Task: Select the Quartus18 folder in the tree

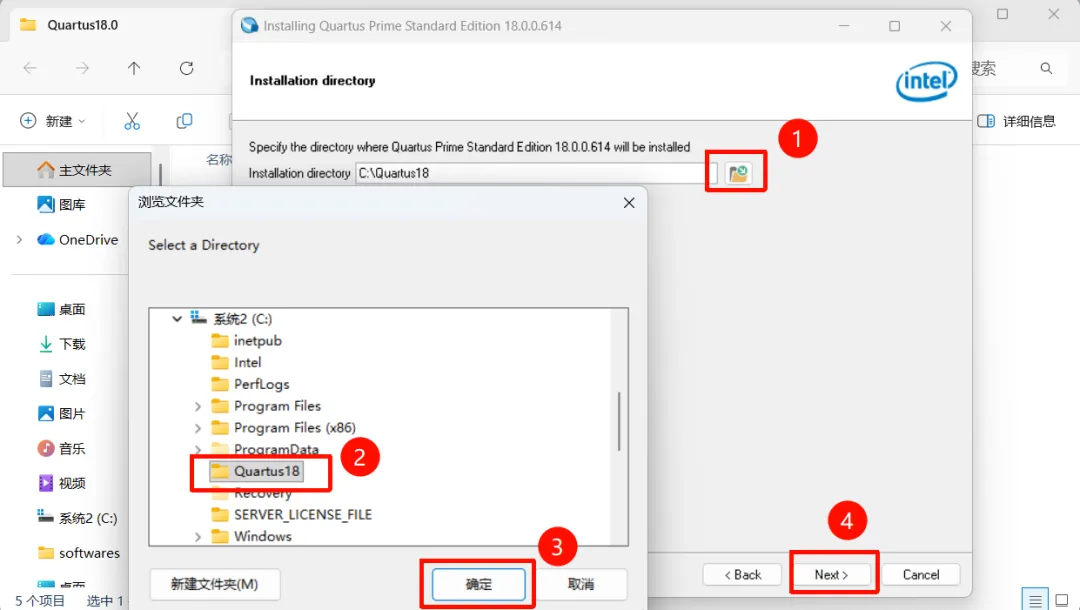Action: tap(256, 472)
